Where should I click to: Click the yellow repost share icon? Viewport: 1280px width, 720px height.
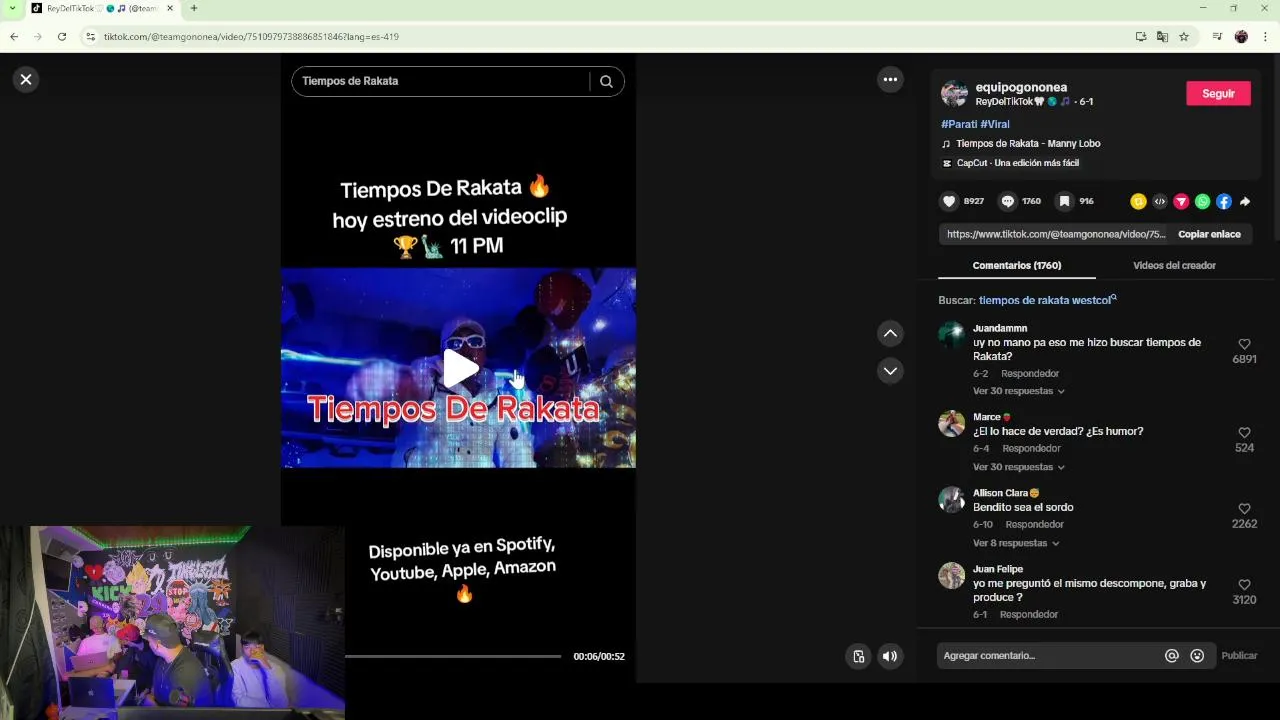pos(1138,201)
